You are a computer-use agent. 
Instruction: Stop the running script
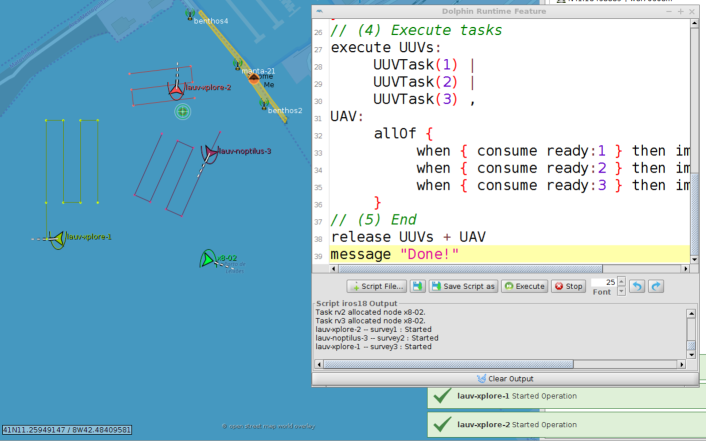click(568, 286)
